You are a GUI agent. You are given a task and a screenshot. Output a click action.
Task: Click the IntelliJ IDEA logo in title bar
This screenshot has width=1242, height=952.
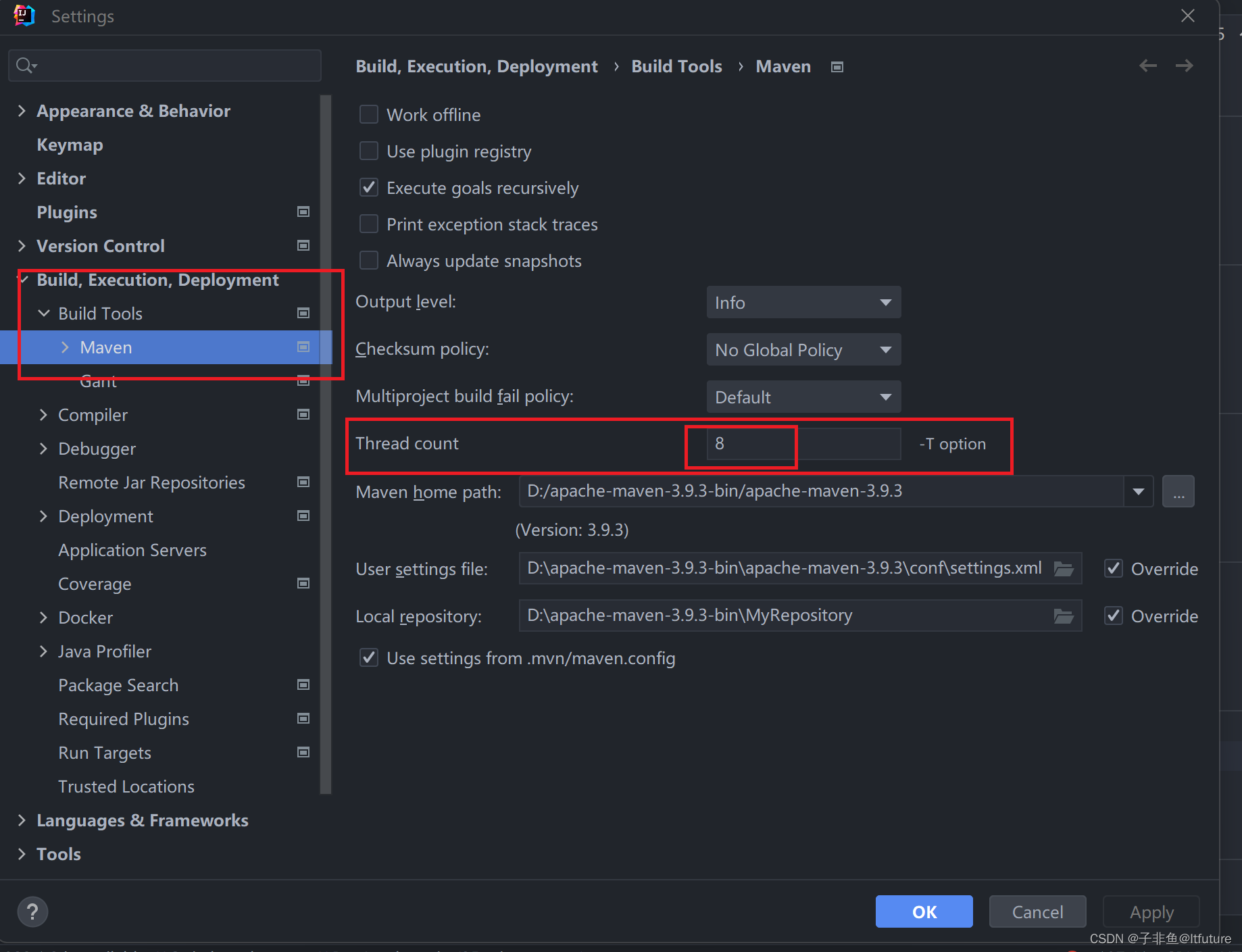[x=24, y=16]
